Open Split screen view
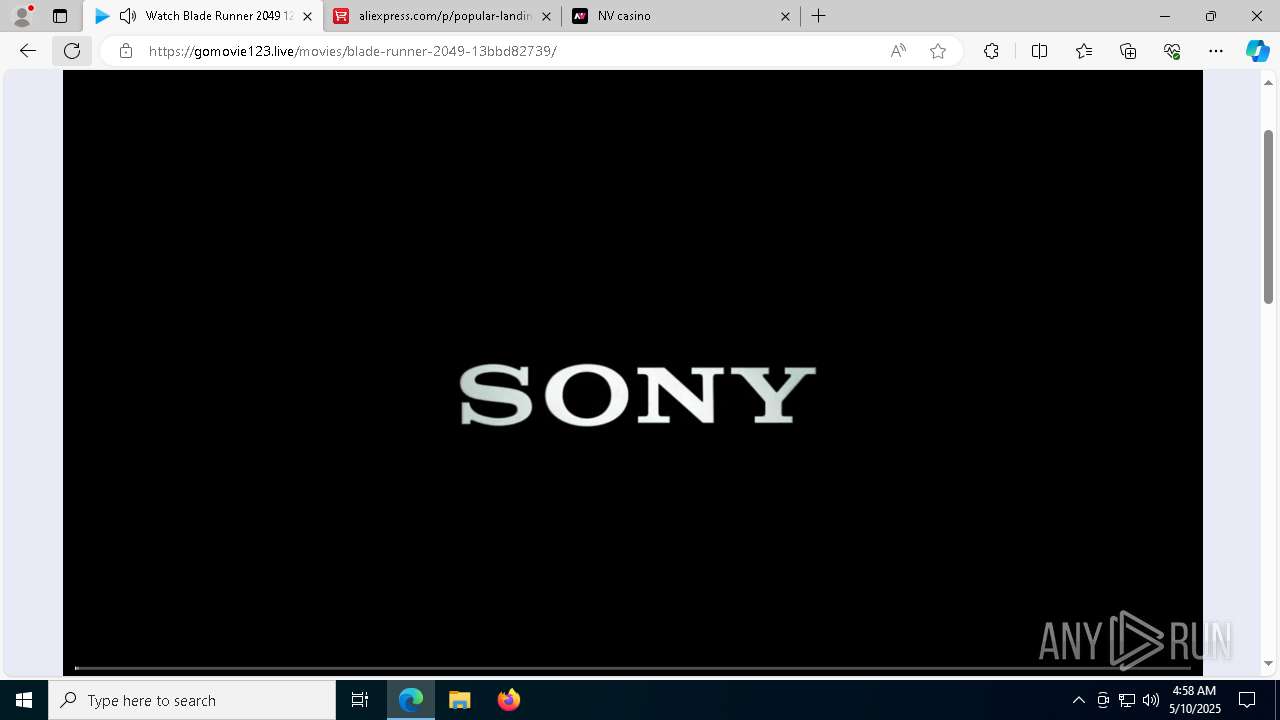The image size is (1280, 720). tap(1039, 51)
